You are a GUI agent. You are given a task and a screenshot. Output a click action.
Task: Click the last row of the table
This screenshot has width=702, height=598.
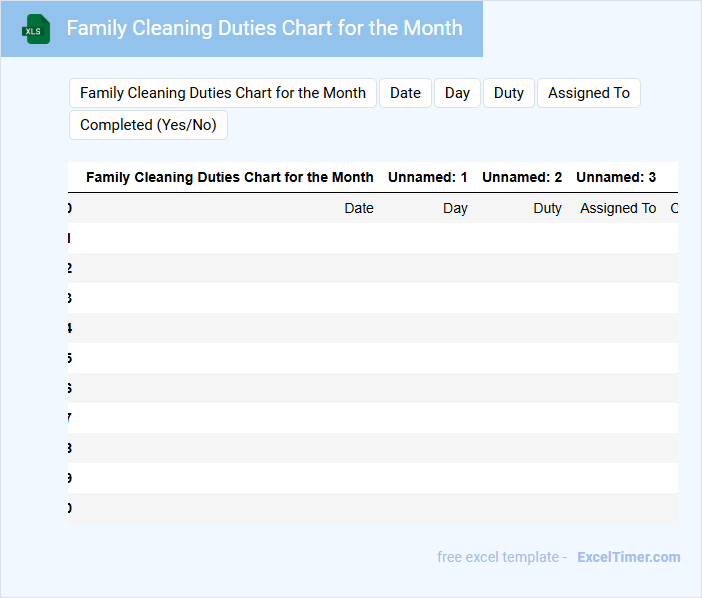pos(372,508)
